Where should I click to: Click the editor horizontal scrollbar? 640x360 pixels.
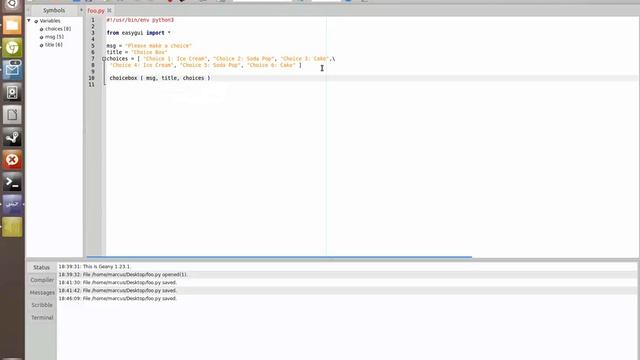click(x=279, y=257)
